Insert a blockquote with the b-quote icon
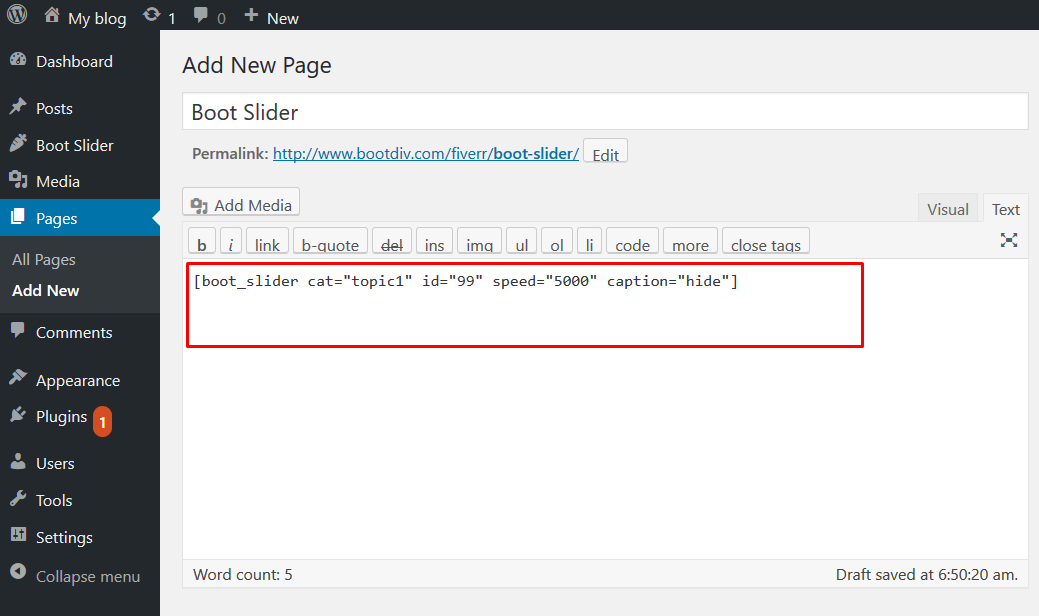The width and height of the screenshot is (1039, 616). 330,241
